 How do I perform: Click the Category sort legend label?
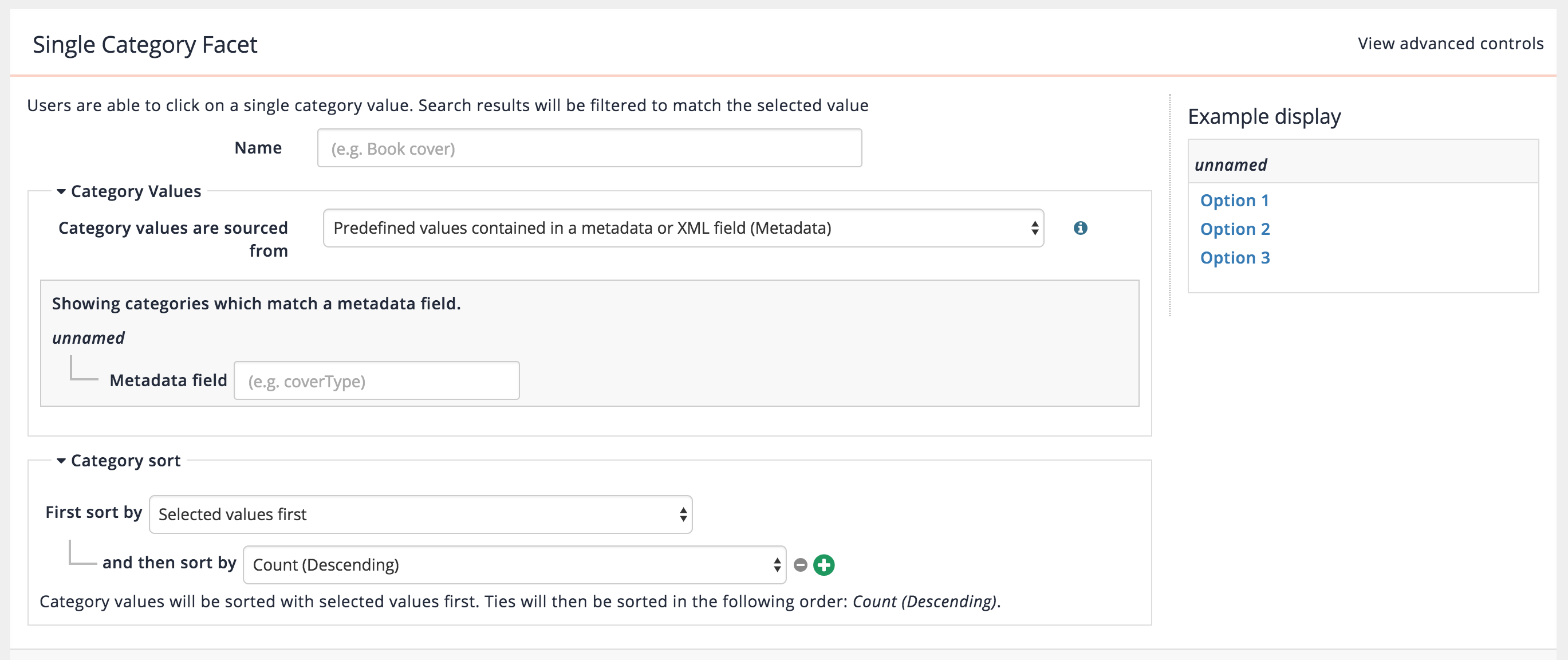click(x=125, y=461)
